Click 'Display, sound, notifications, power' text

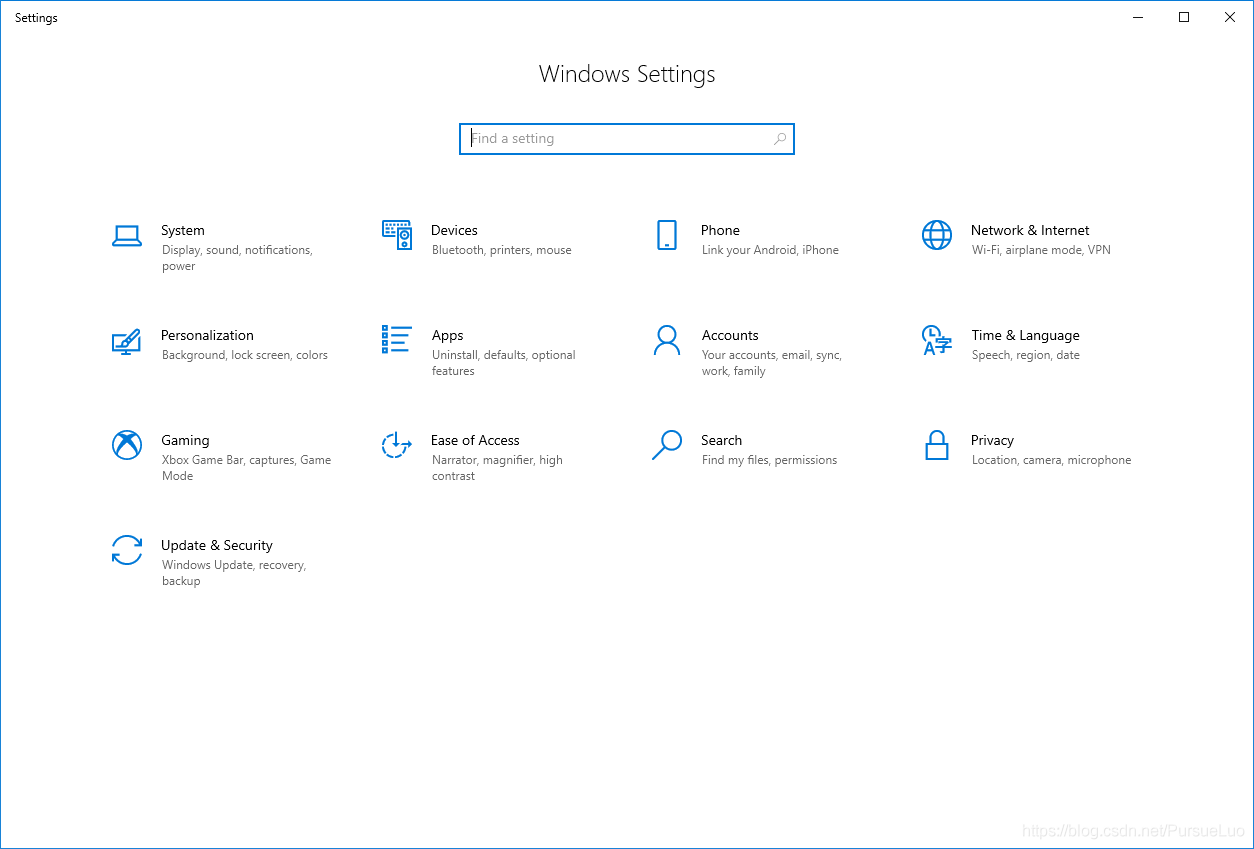coord(237,258)
